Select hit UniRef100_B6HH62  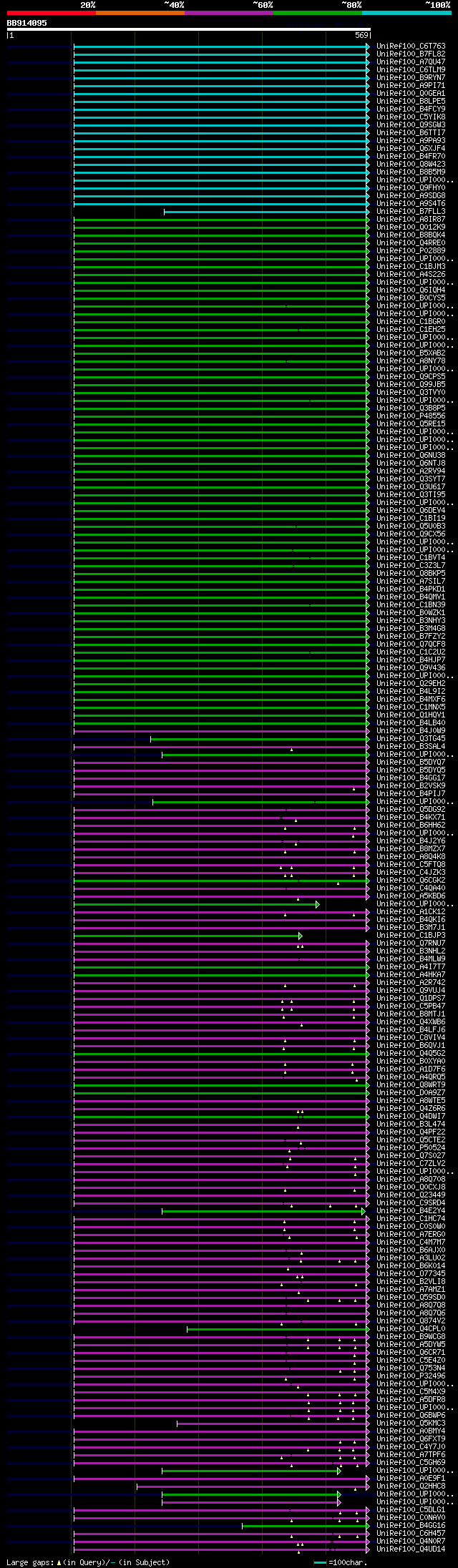411,825
